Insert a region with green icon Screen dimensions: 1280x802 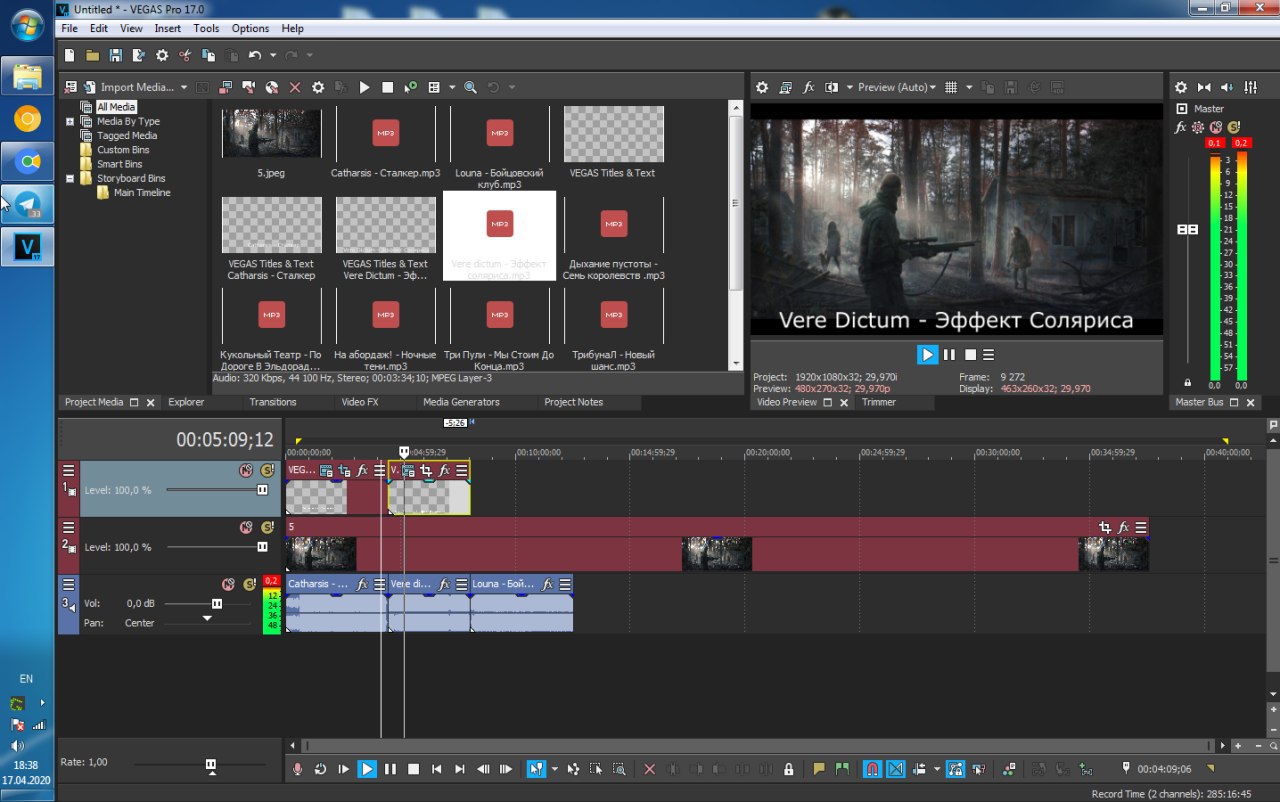[842, 769]
